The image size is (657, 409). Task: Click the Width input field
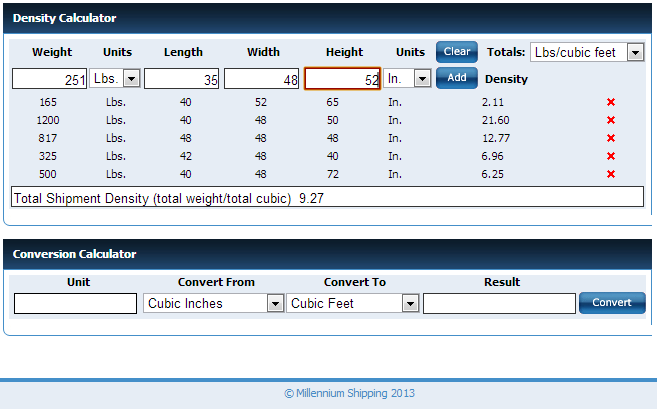click(261, 79)
